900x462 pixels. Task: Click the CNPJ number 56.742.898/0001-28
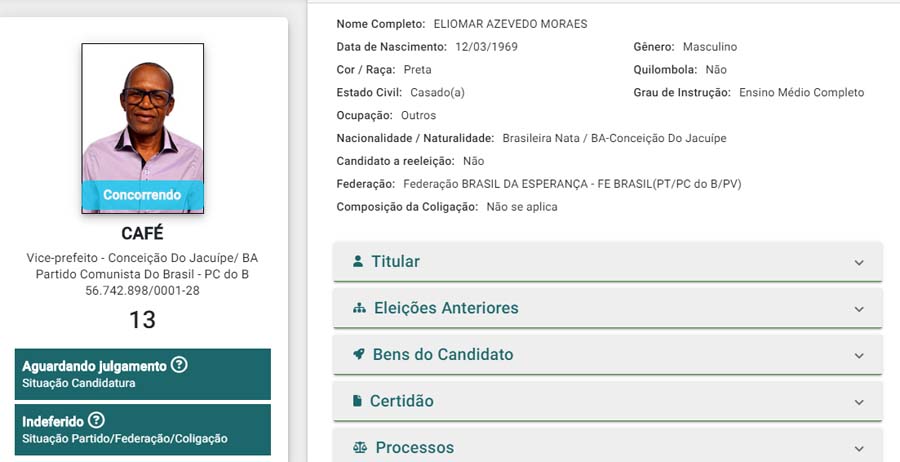point(142,291)
